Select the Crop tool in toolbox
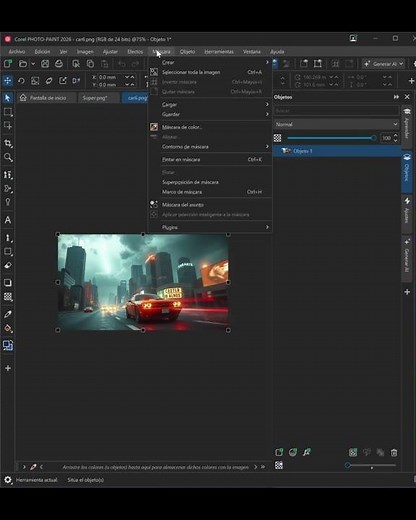Image resolution: width=416 pixels, height=520 pixels. pyautogui.click(x=8, y=143)
